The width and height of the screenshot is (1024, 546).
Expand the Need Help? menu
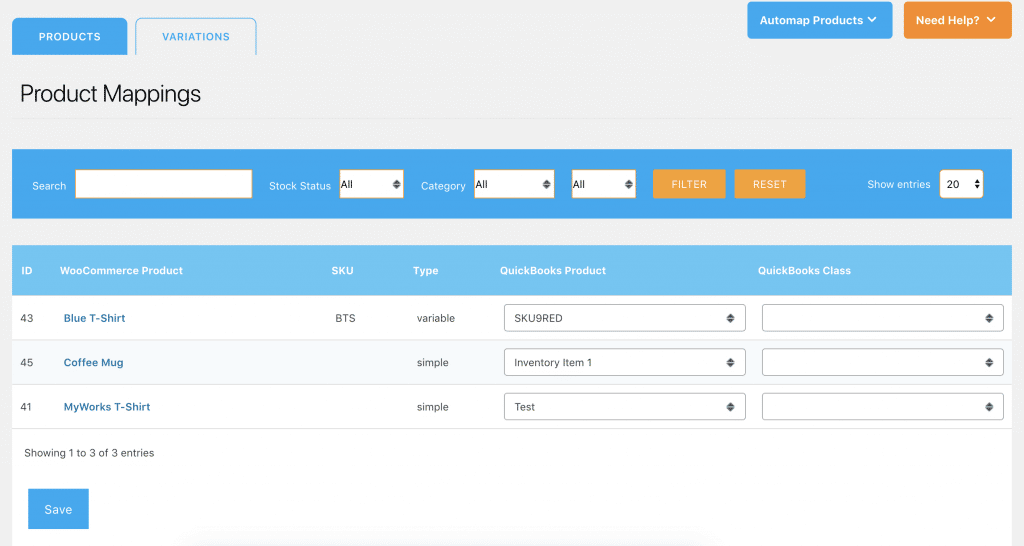[x=957, y=20]
